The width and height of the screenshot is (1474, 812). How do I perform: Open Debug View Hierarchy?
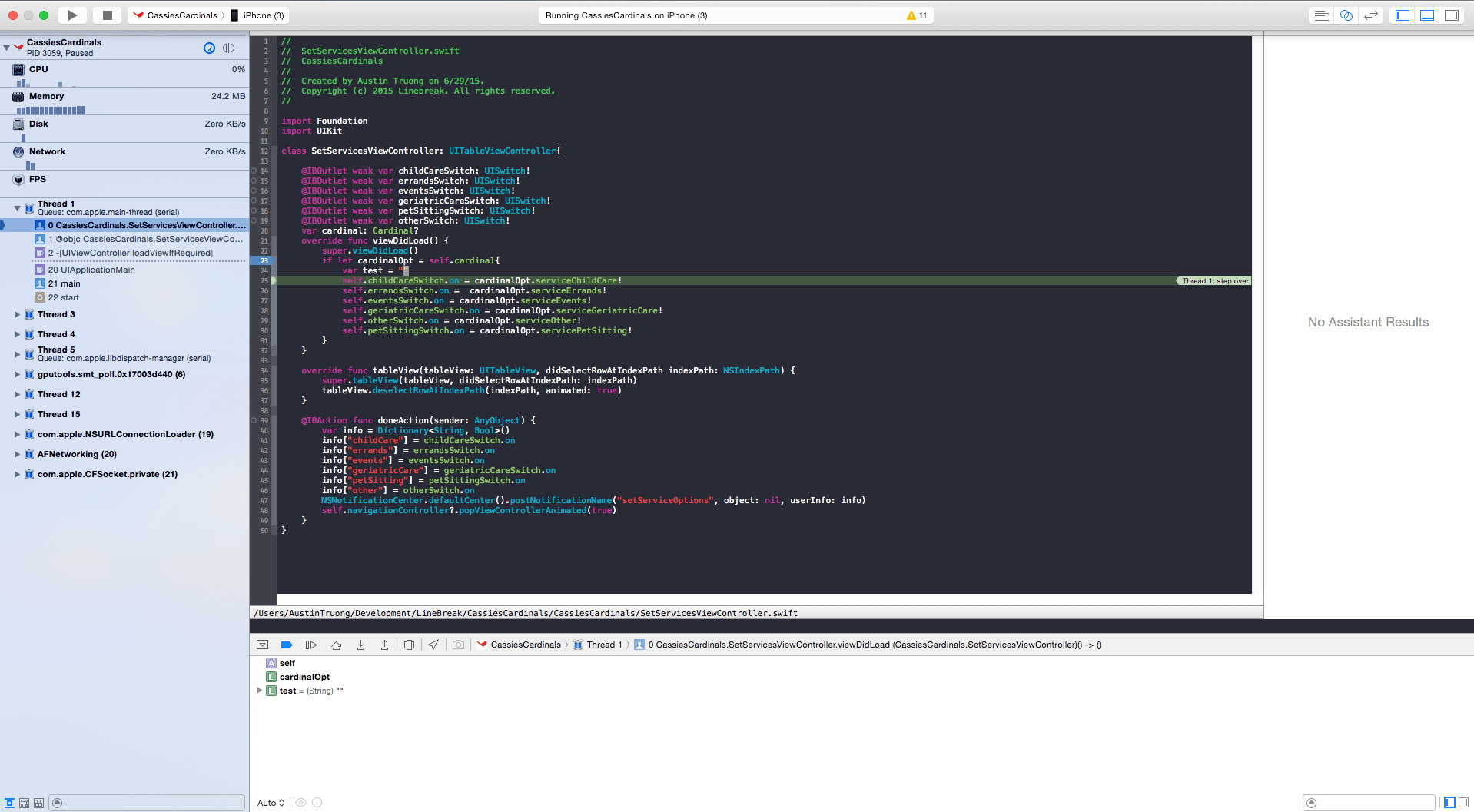tap(409, 645)
